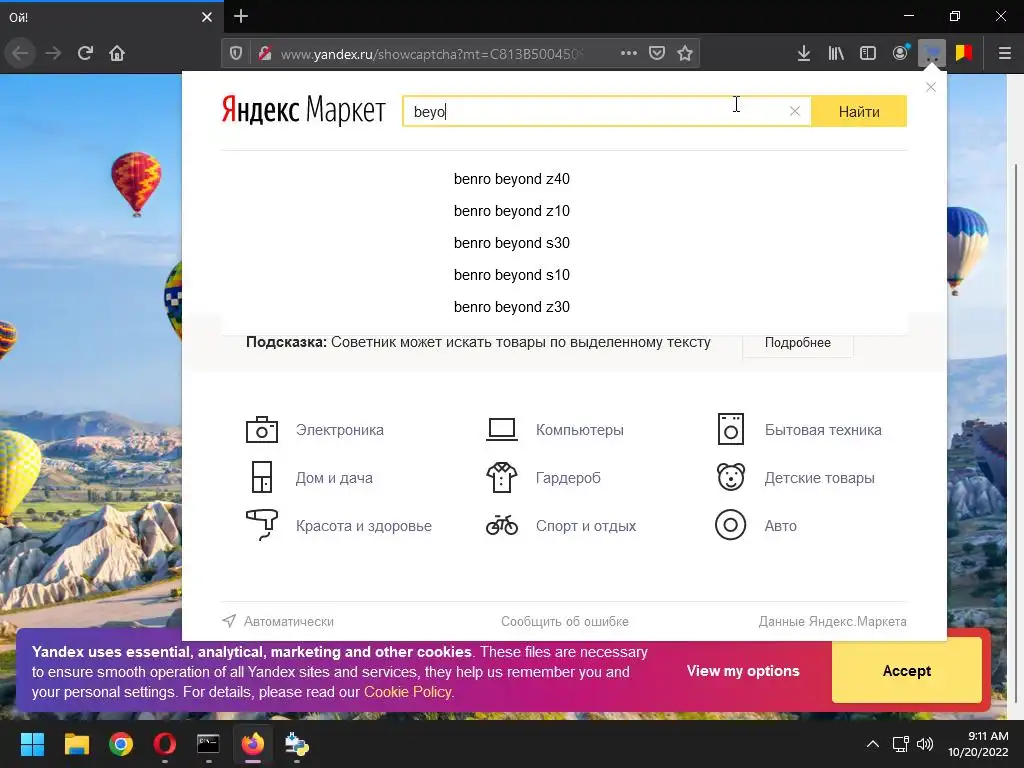Go back with the back arrow
This screenshot has width=1024, height=768.
click(x=21, y=53)
